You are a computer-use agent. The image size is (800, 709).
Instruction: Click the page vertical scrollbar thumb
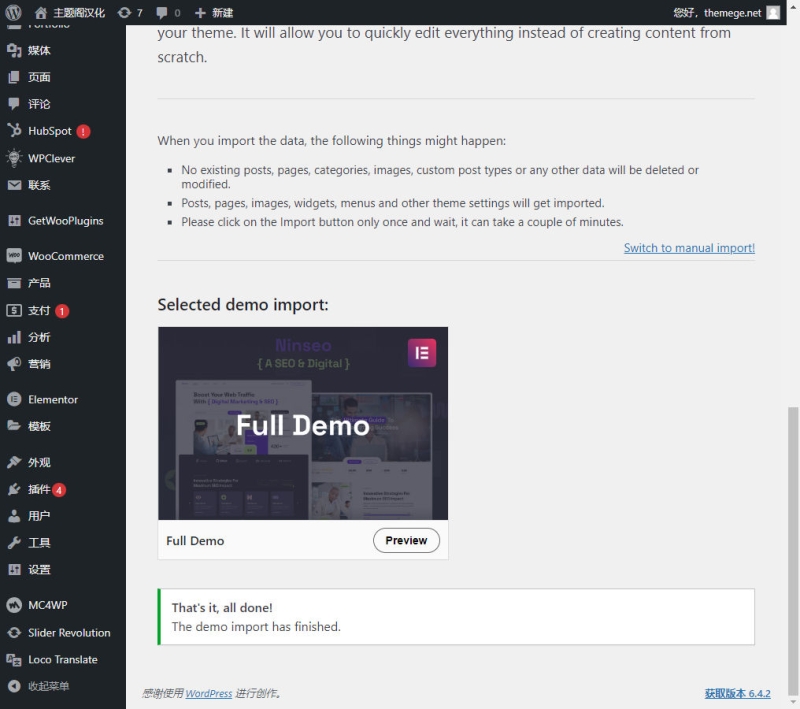tap(793, 550)
